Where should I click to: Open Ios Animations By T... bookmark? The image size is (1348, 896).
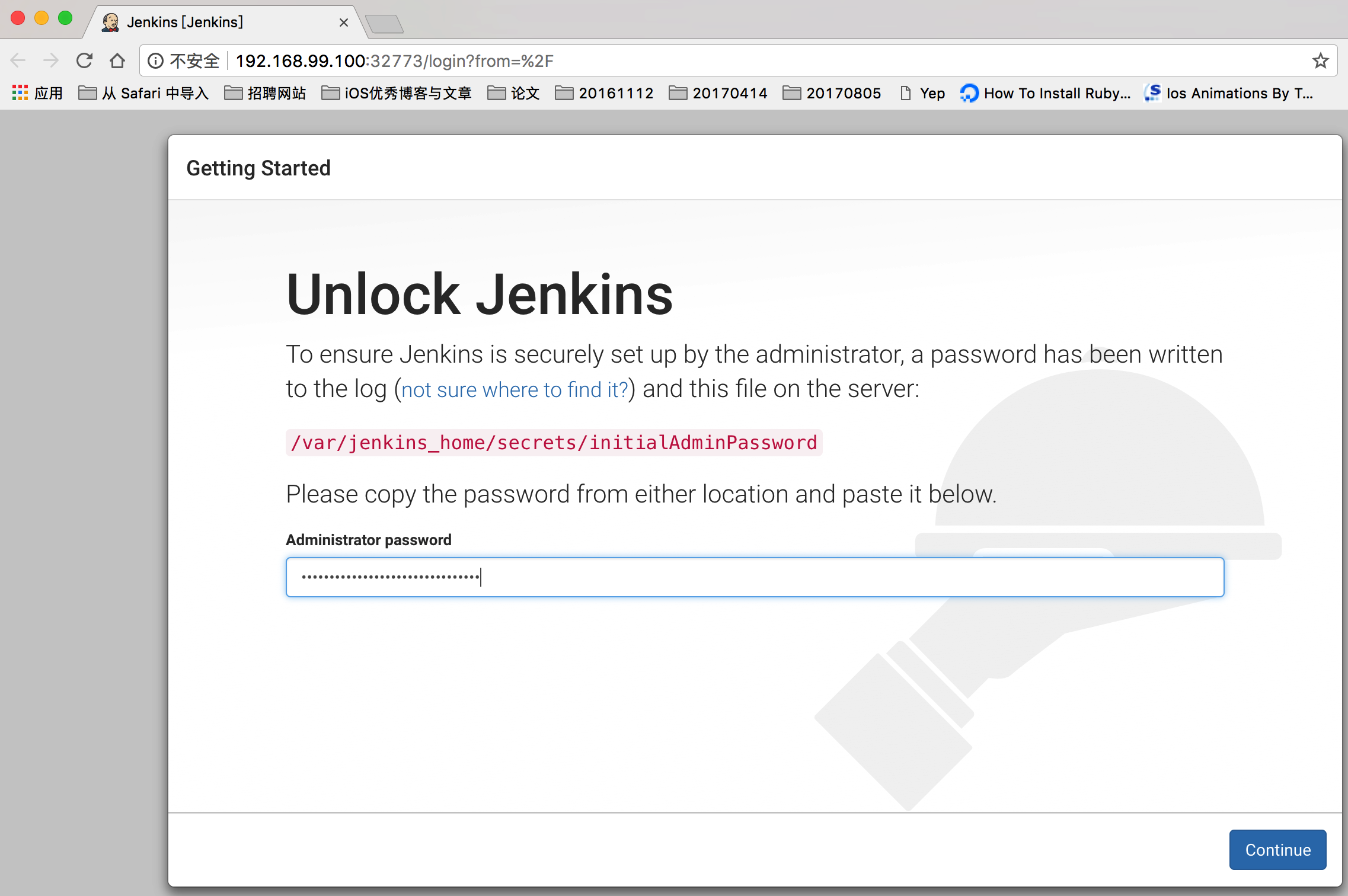click(1229, 93)
